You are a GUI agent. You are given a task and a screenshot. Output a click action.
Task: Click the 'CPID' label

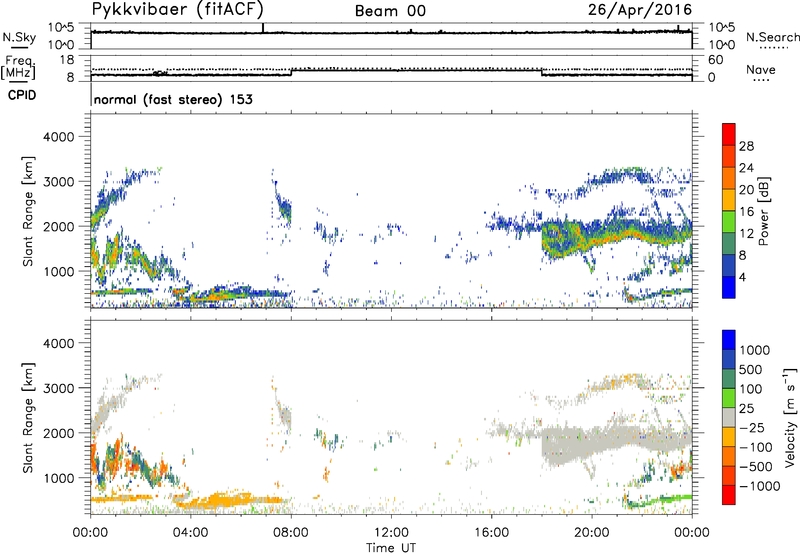(22, 95)
